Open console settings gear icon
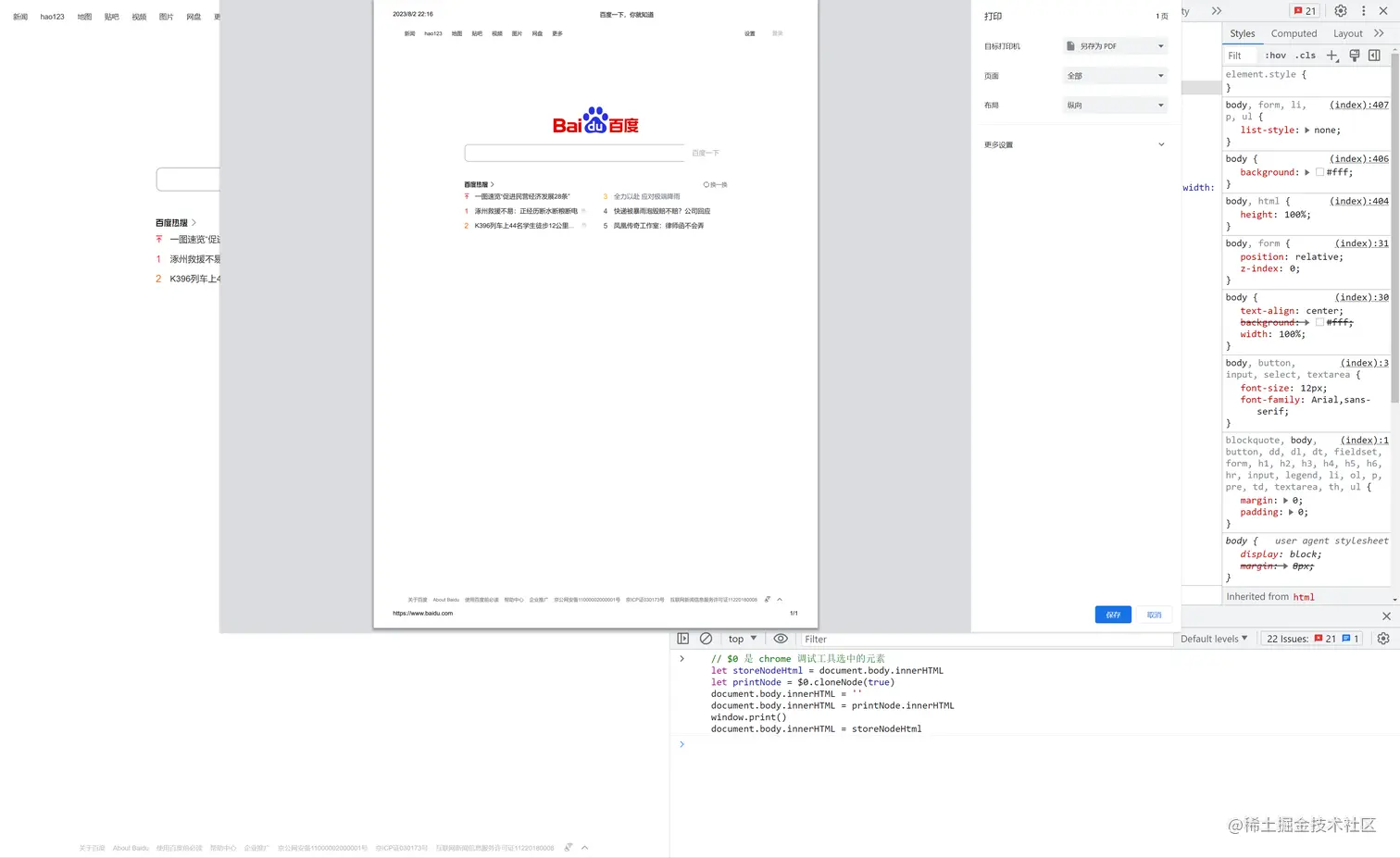The image size is (1400, 858). point(1382,639)
